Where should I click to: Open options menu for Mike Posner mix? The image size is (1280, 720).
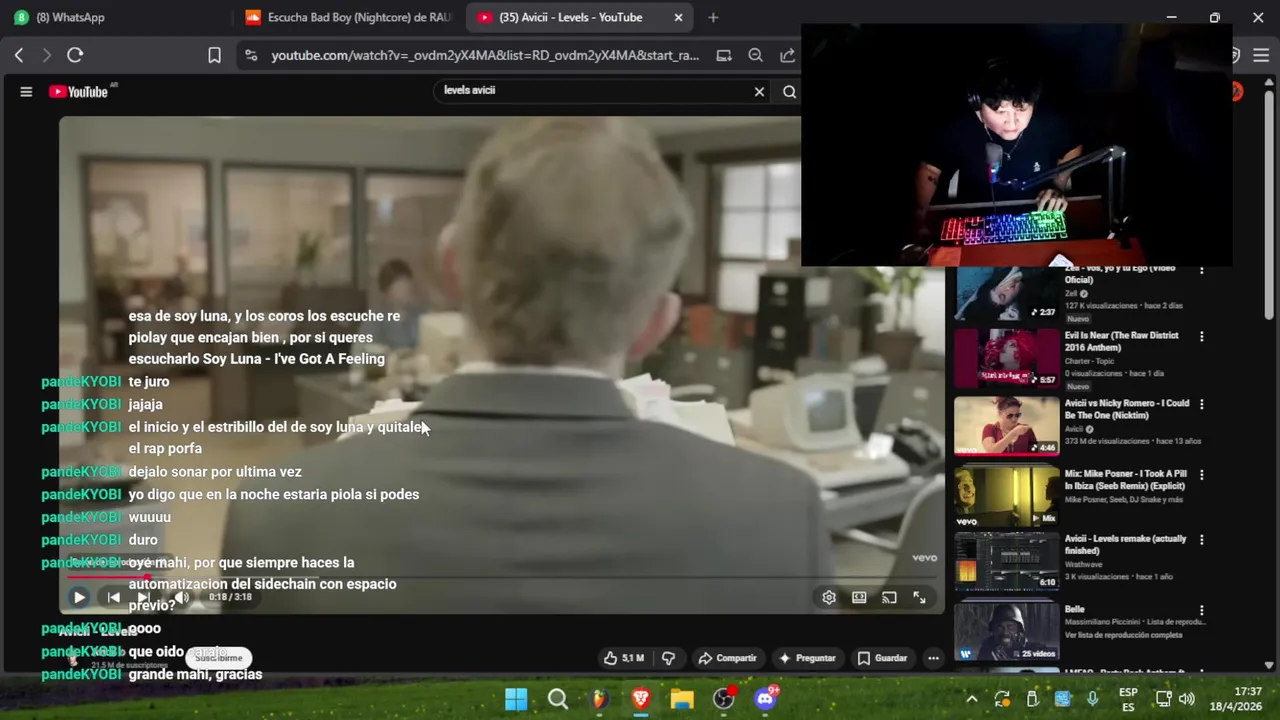[x=1201, y=475]
